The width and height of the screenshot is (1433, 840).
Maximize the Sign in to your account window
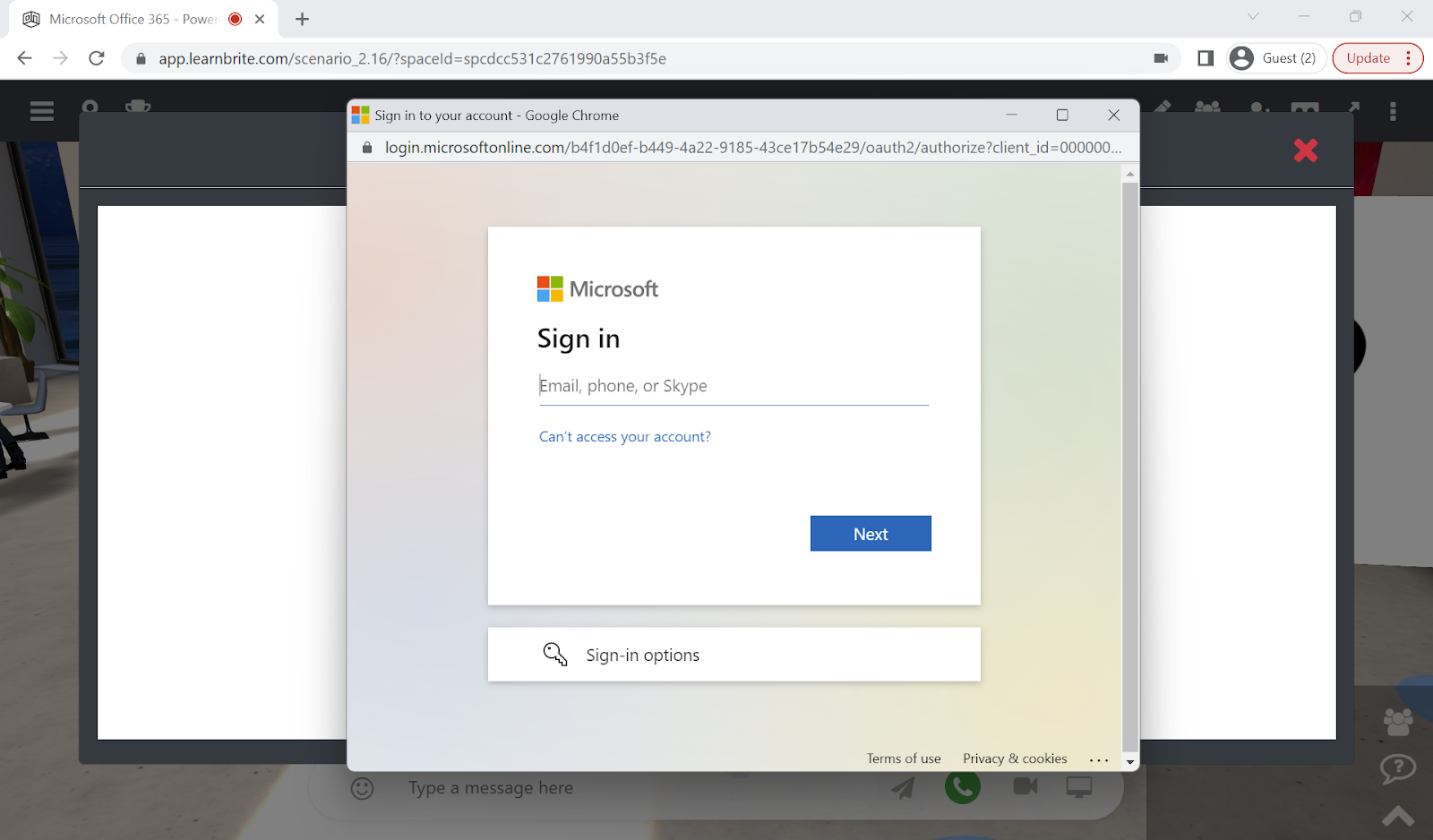1062,115
